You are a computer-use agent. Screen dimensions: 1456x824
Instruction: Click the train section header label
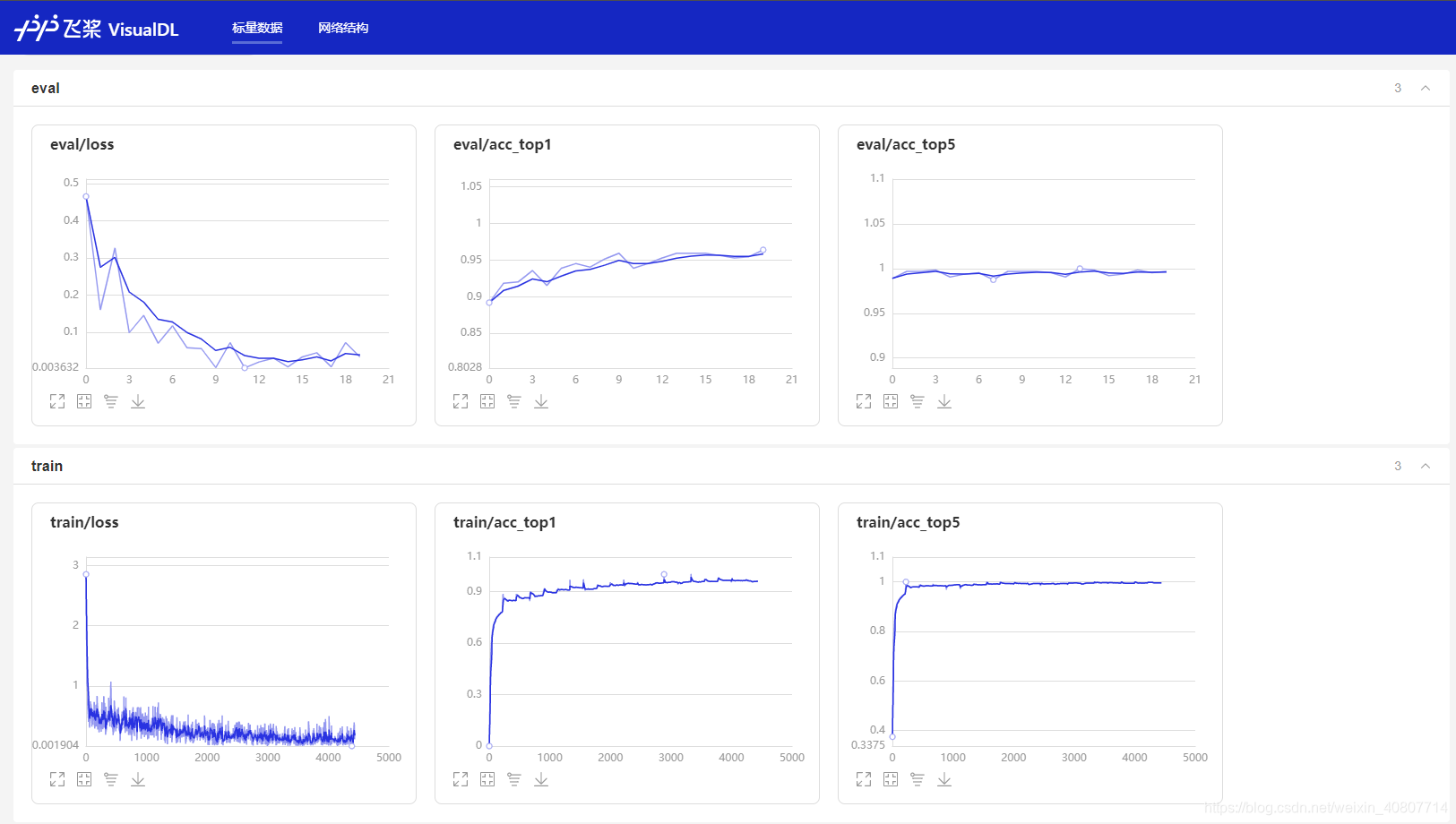(x=47, y=466)
